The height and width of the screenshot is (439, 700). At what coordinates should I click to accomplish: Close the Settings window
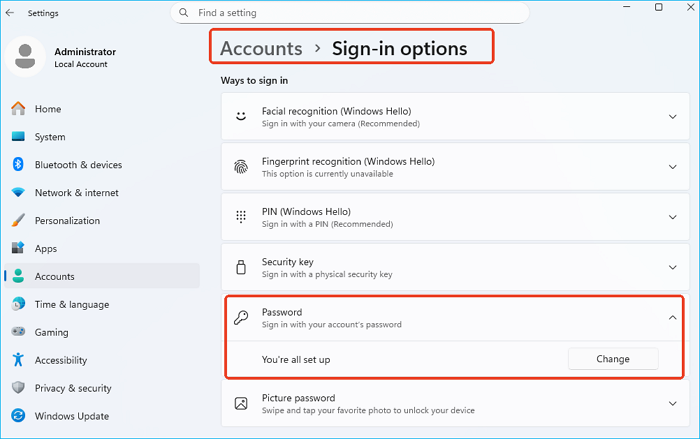click(690, 7)
